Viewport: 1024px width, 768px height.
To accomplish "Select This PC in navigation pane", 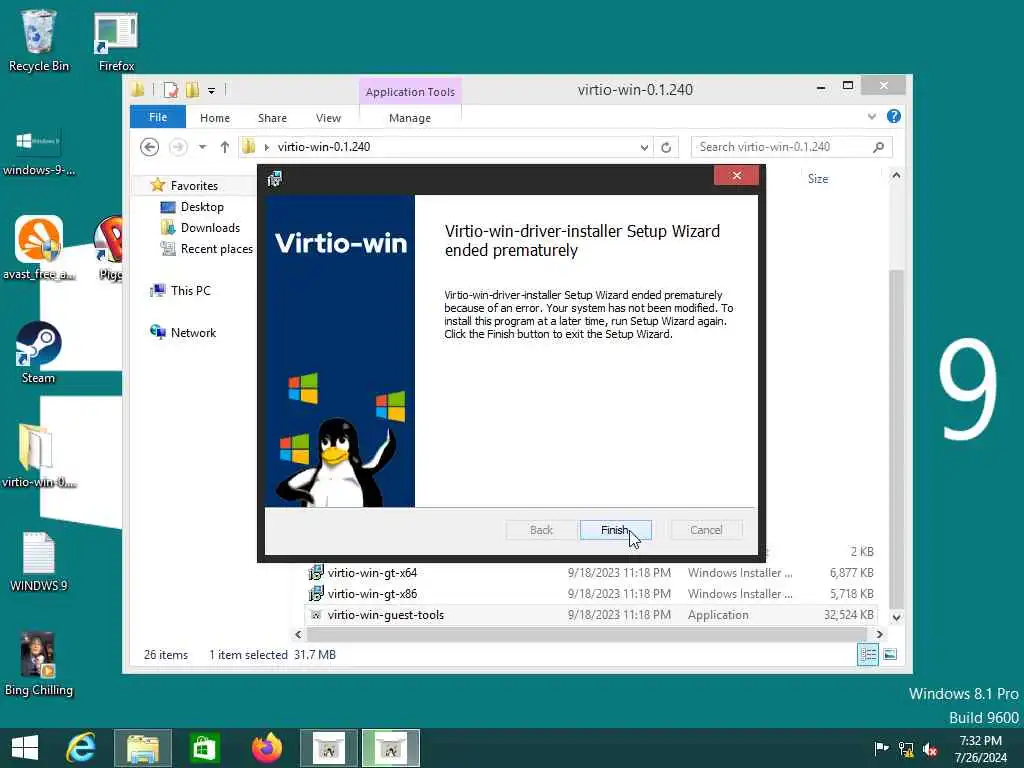I will (181, 291).
